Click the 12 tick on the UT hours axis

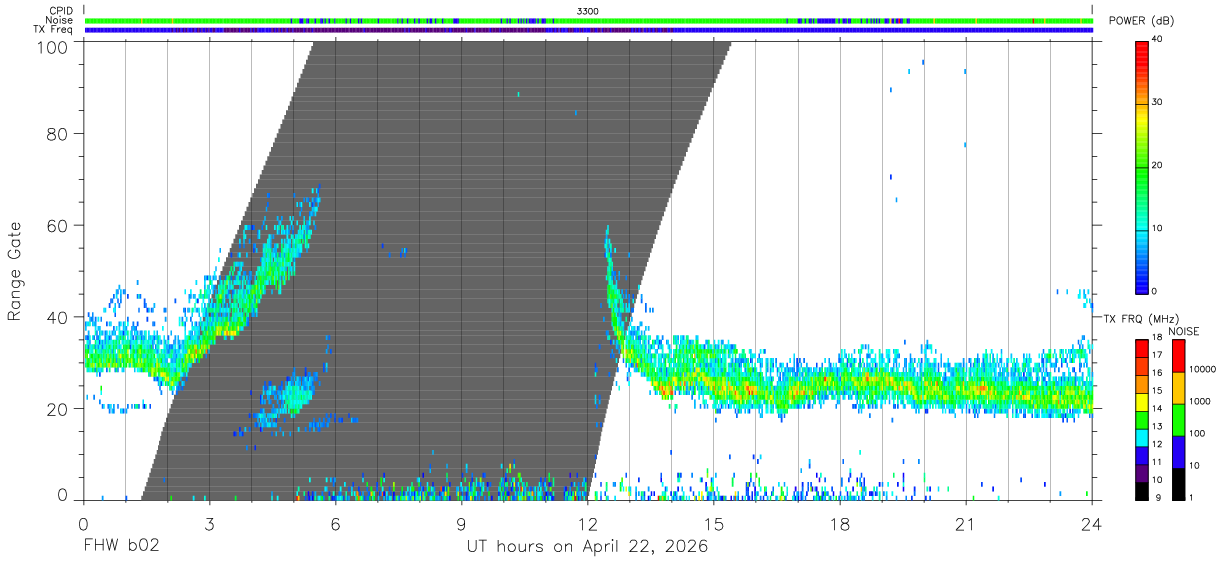click(587, 524)
